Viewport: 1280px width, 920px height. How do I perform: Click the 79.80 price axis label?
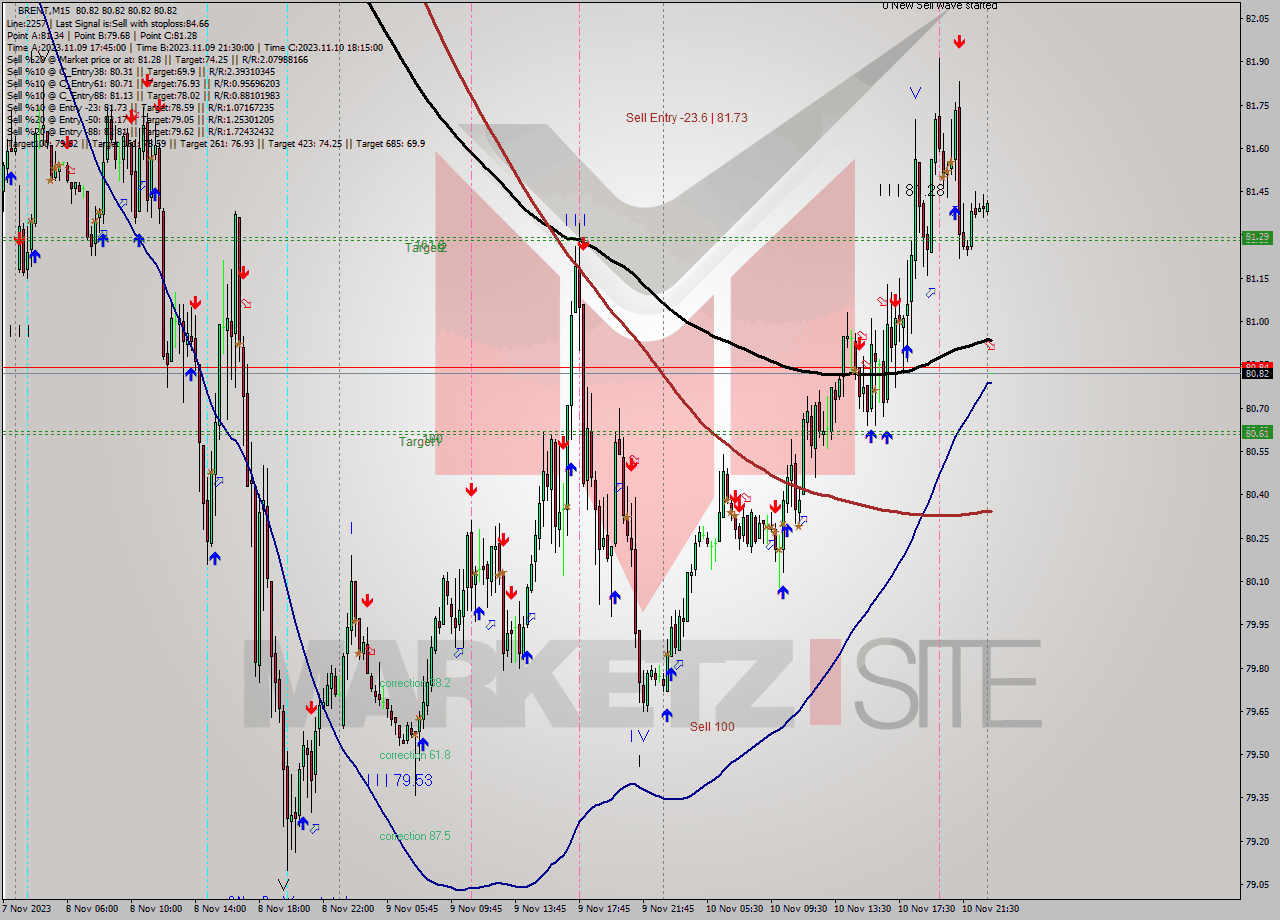click(1257, 668)
